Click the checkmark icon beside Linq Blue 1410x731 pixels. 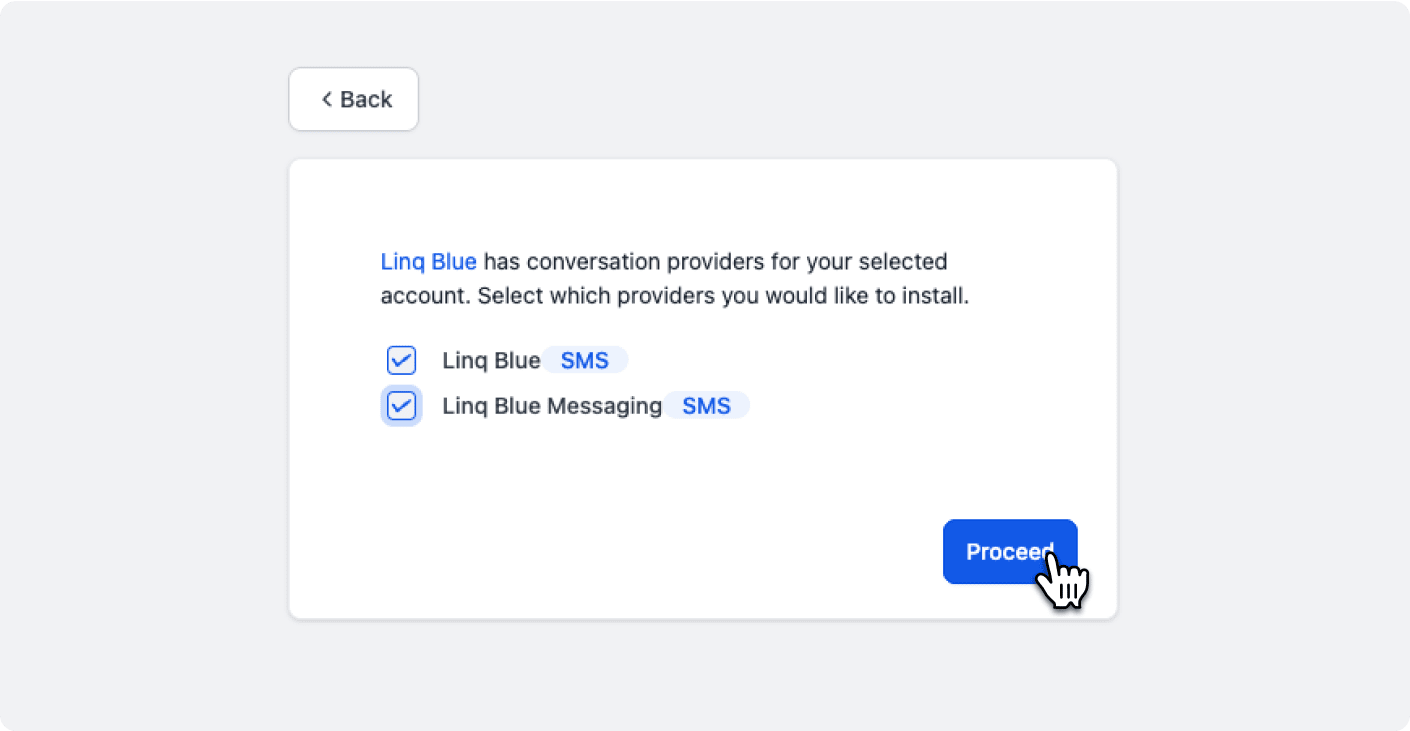pos(401,361)
